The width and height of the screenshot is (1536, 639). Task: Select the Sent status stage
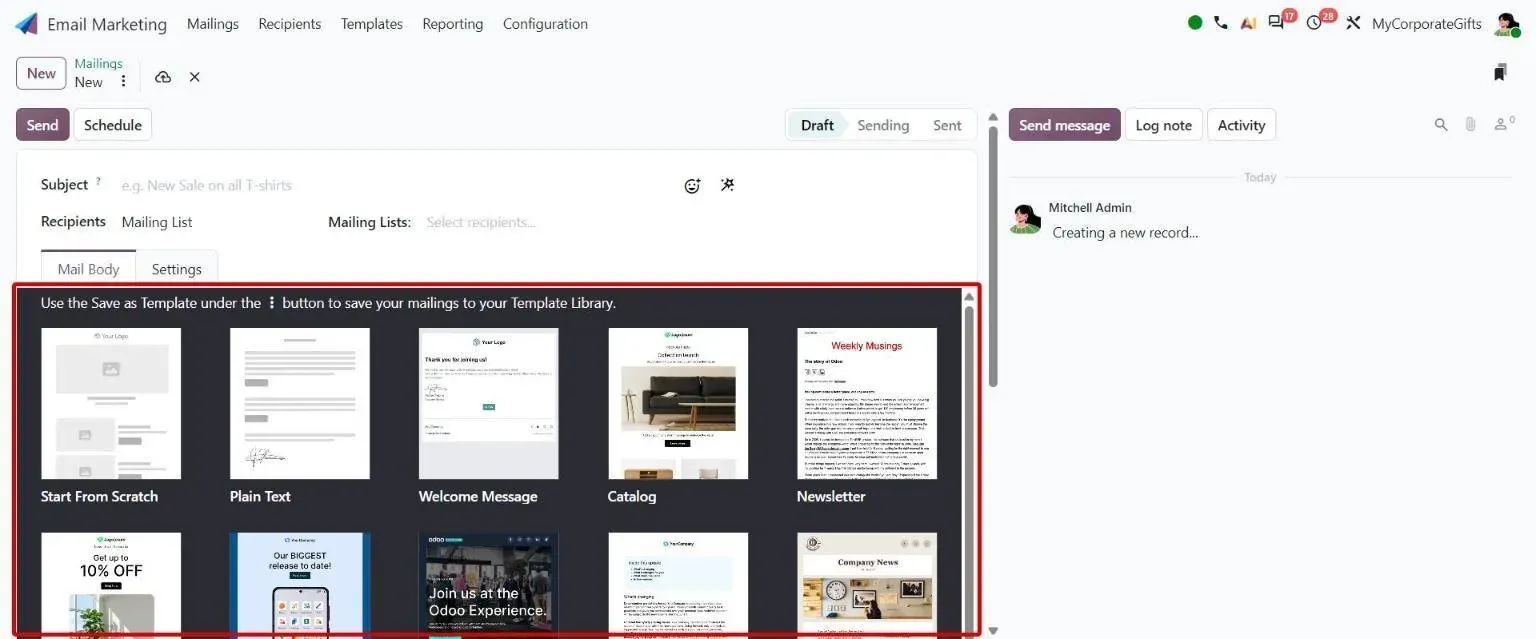[x=947, y=125]
